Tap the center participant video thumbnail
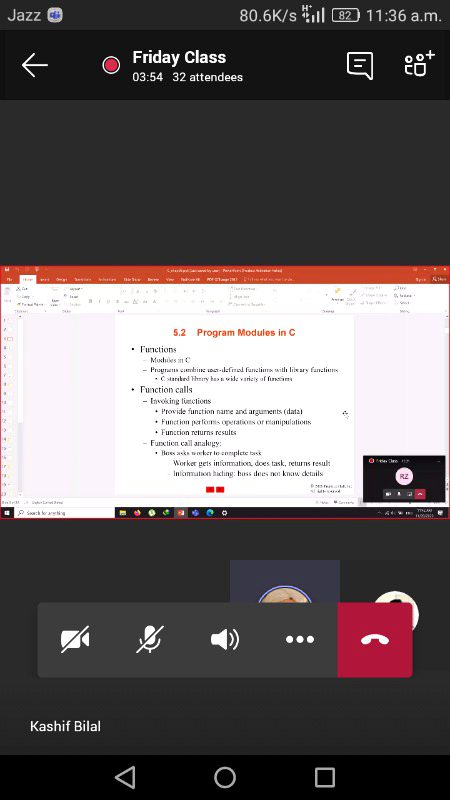 pos(285,582)
